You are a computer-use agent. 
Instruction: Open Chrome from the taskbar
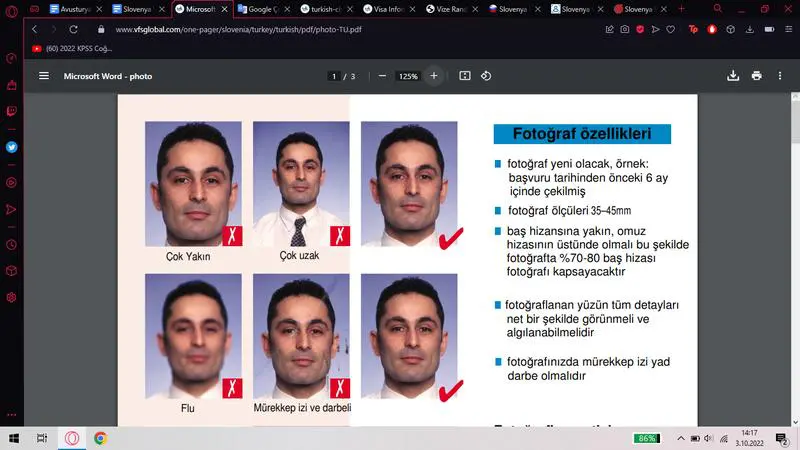click(x=100, y=438)
